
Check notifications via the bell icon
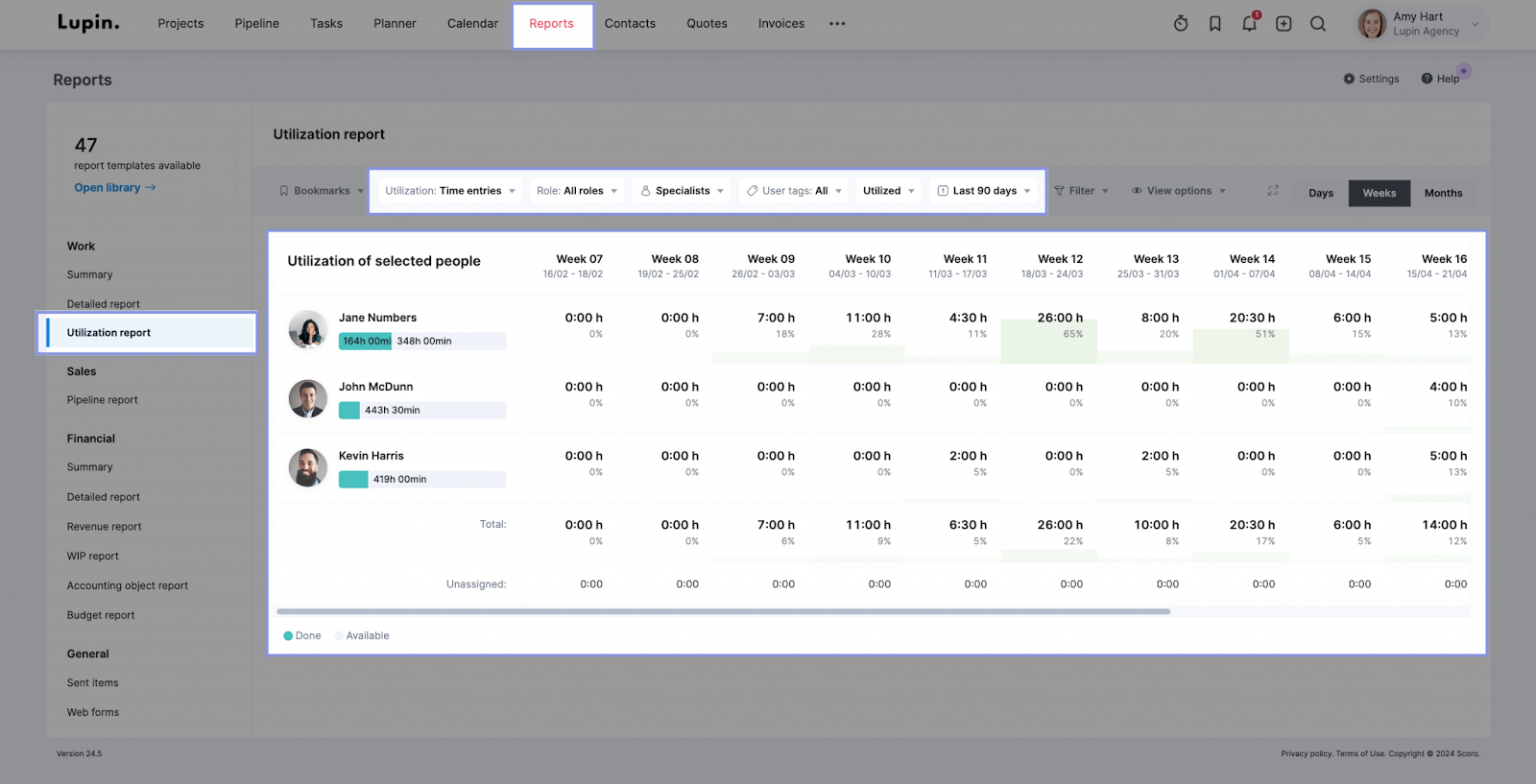pos(1248,23)
